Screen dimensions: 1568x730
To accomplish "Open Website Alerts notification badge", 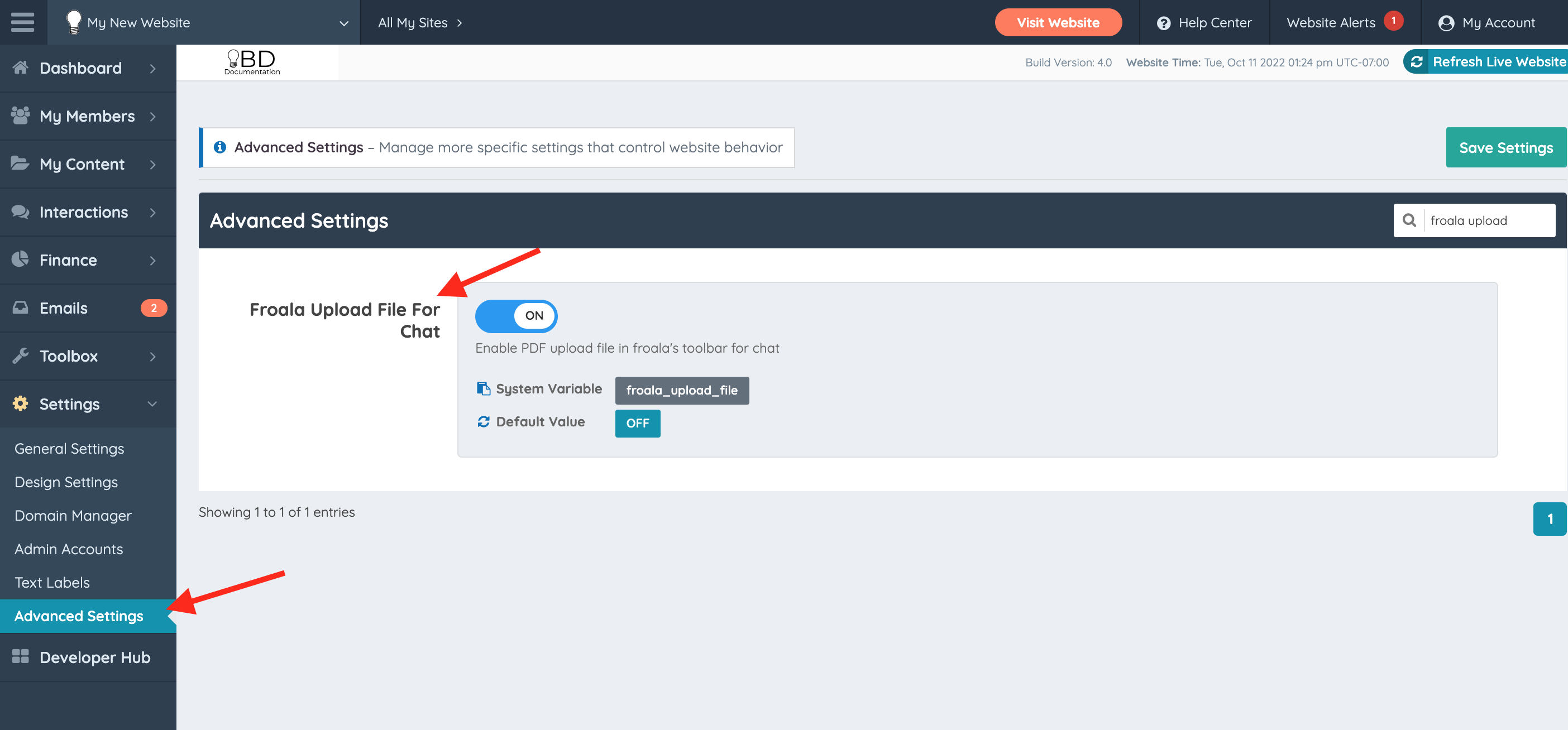I will tap(1393, 21).
